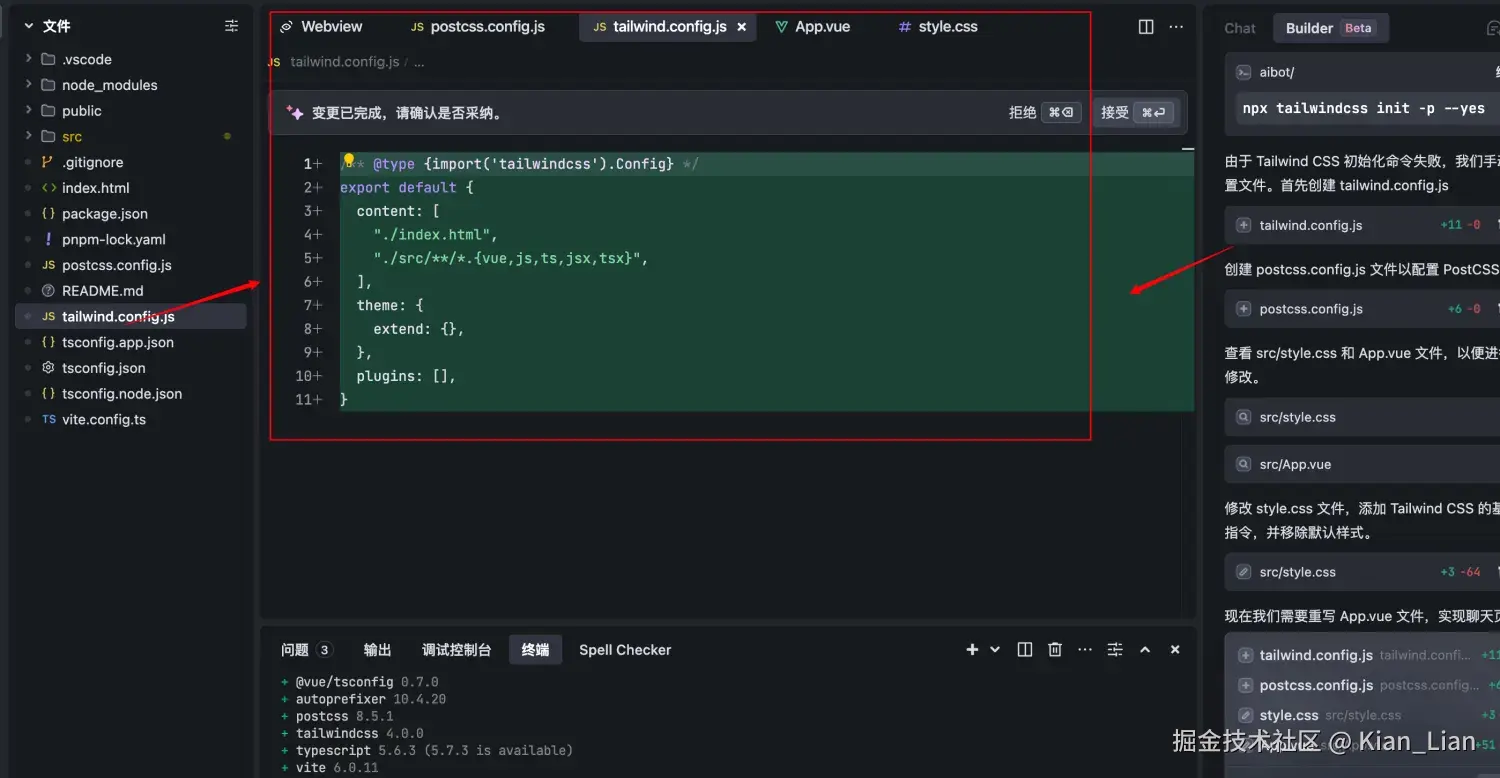Open the Spell Checker panel tab

click(x=625, y=650)
